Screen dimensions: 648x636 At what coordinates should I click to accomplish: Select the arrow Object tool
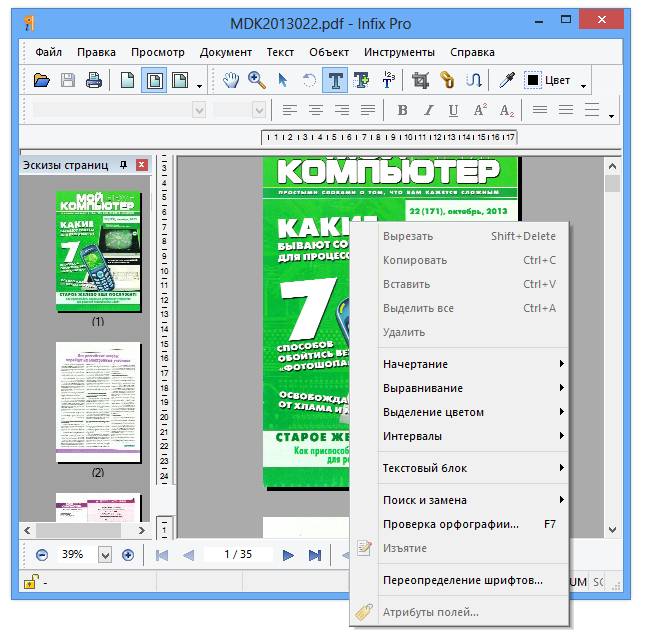[x=283, y=80]
